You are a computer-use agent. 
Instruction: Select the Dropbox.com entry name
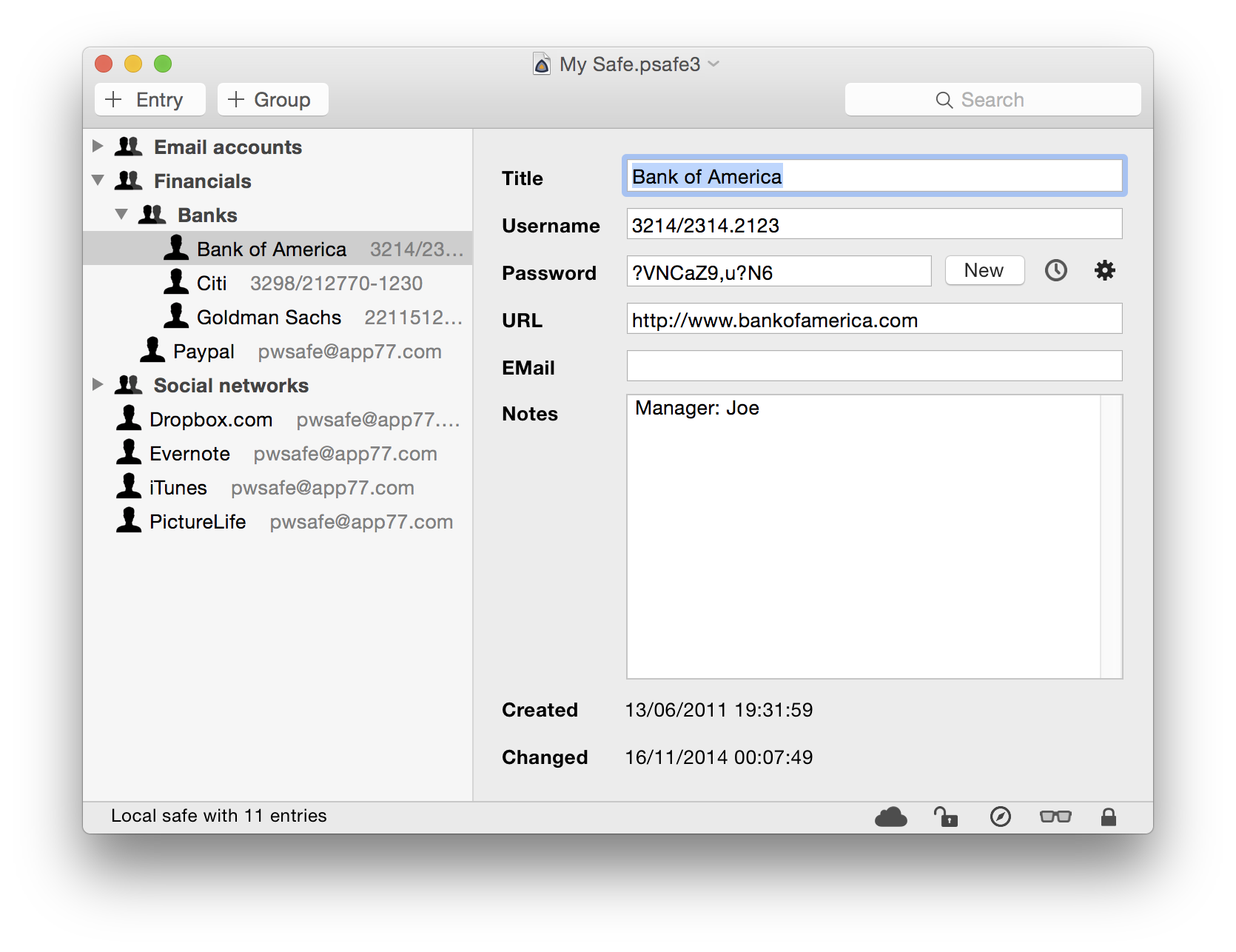pos(211,420)
